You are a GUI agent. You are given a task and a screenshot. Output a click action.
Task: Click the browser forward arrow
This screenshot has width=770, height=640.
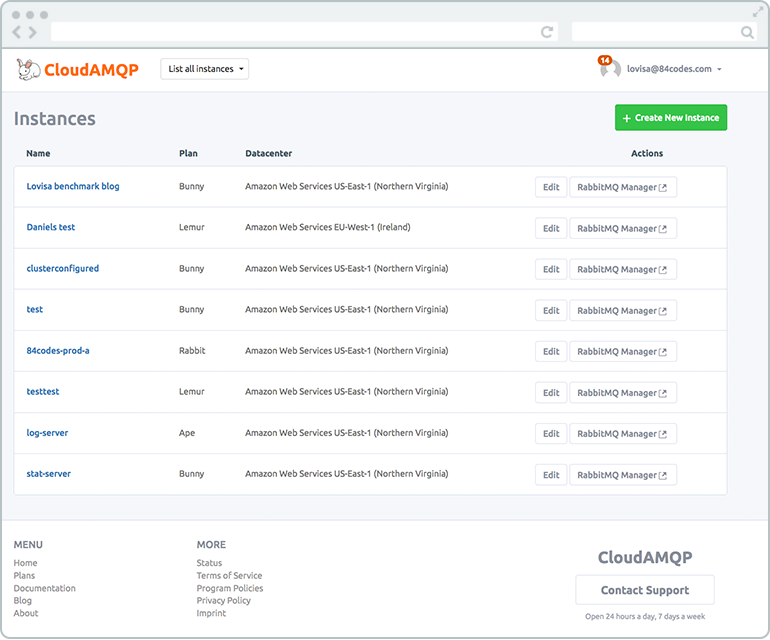click(33, 32)
